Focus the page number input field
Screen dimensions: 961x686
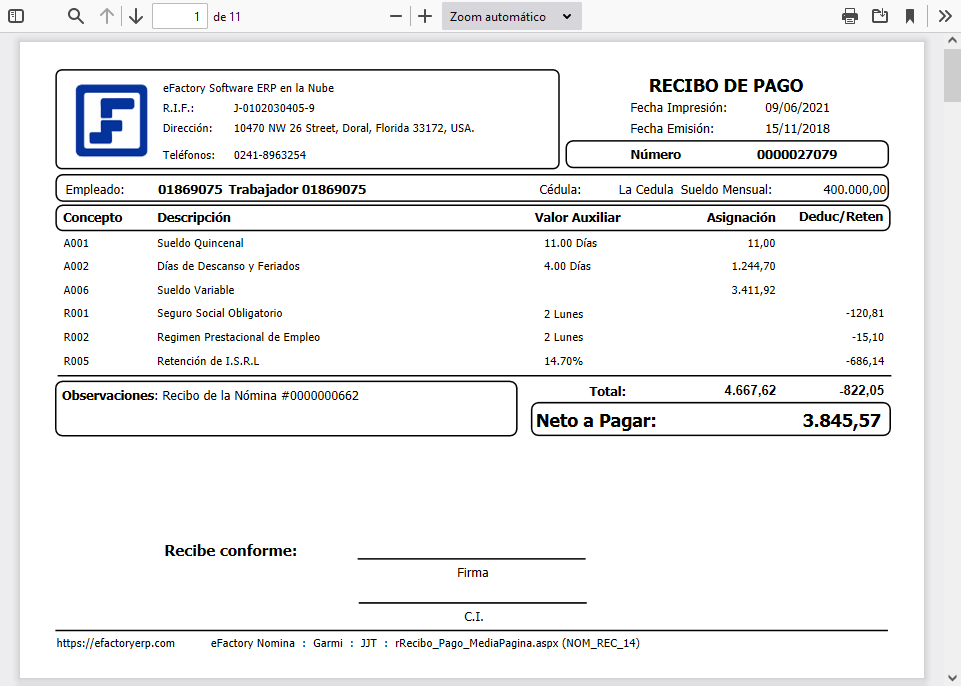tap(180, 16)
